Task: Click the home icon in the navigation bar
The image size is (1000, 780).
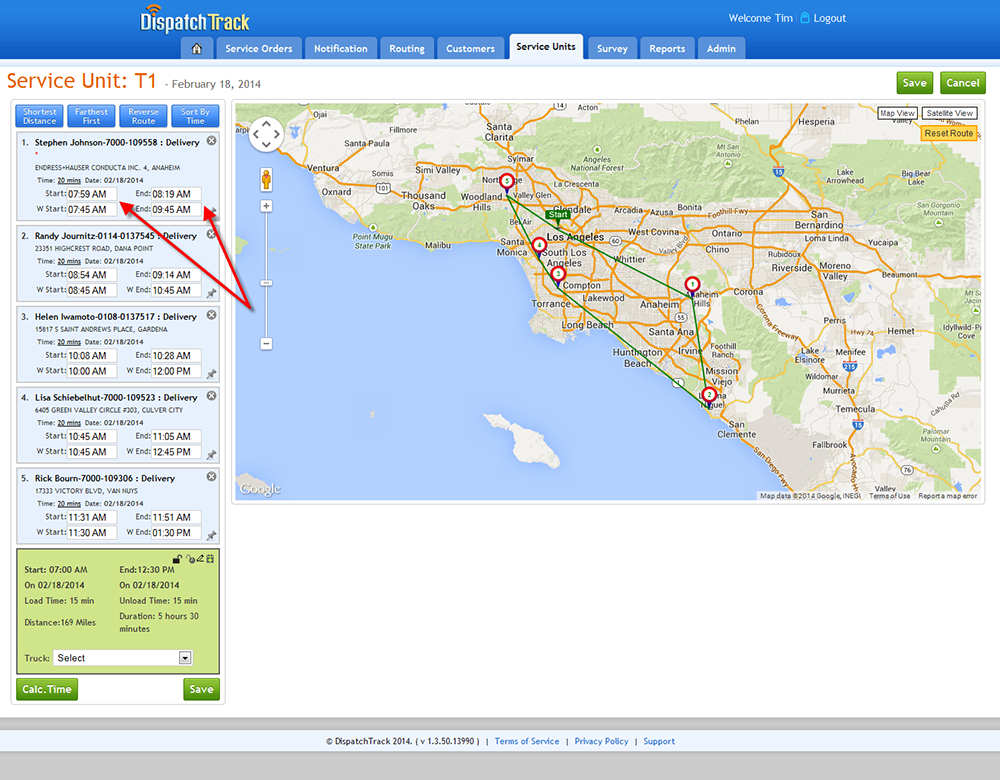Action: (x=195, y=47)
